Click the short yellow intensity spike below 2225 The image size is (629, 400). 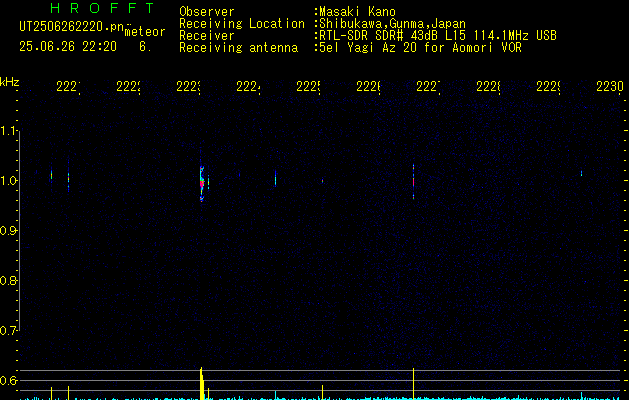pyautogui.click(x=322, y=392)
